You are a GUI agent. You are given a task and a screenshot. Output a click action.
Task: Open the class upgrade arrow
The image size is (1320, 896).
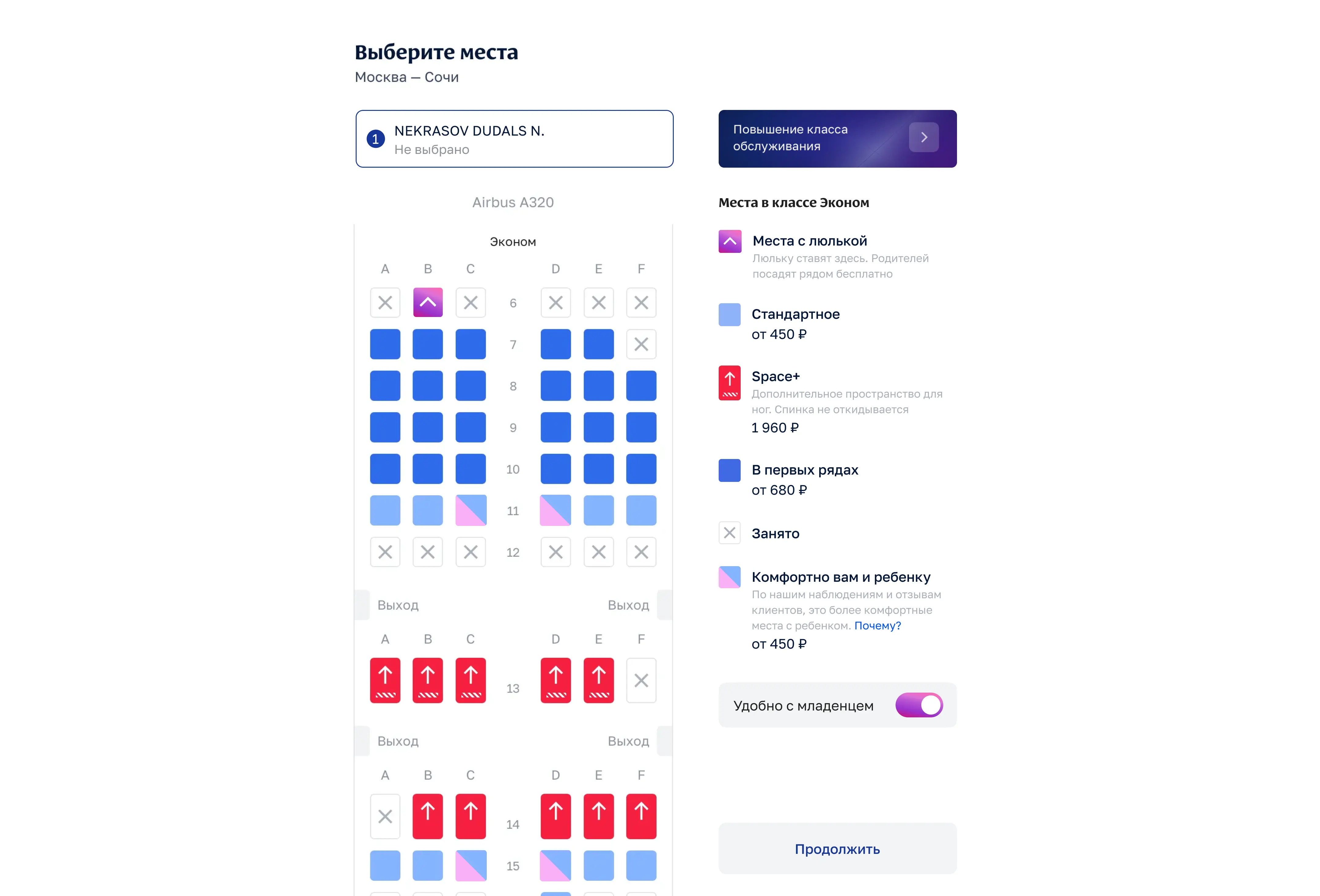click(x=924, y=137)
